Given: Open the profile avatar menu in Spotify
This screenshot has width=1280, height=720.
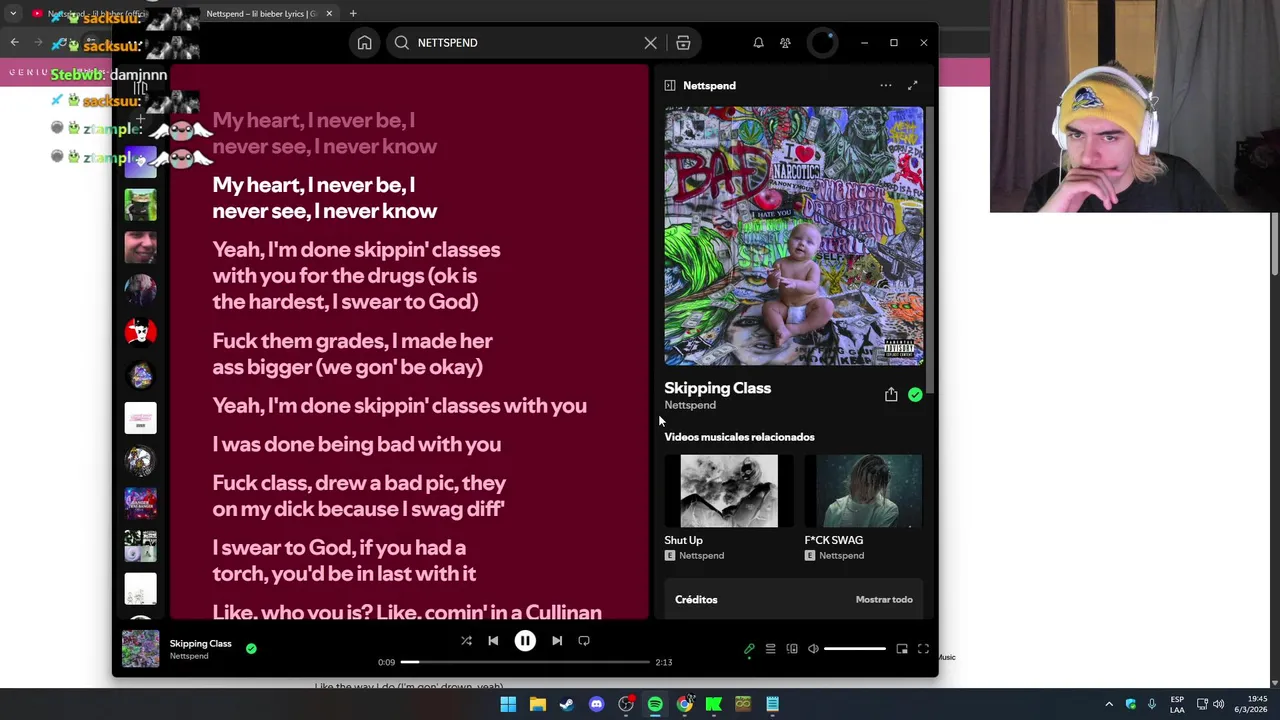Looking at the screenshot, I should click(x=822, y=43).
